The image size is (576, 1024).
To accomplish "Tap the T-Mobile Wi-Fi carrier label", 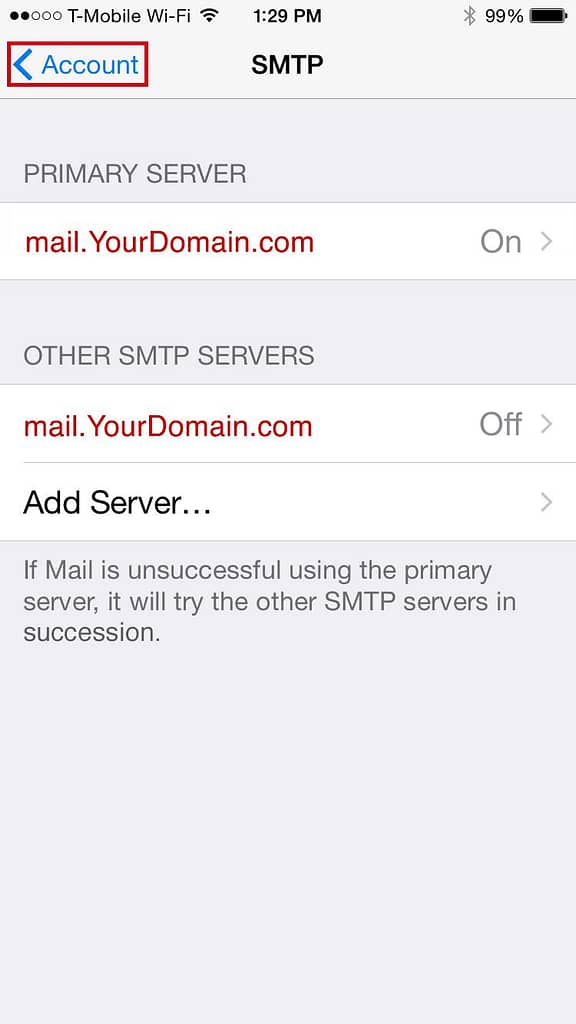I will click(x=130, y=16).
